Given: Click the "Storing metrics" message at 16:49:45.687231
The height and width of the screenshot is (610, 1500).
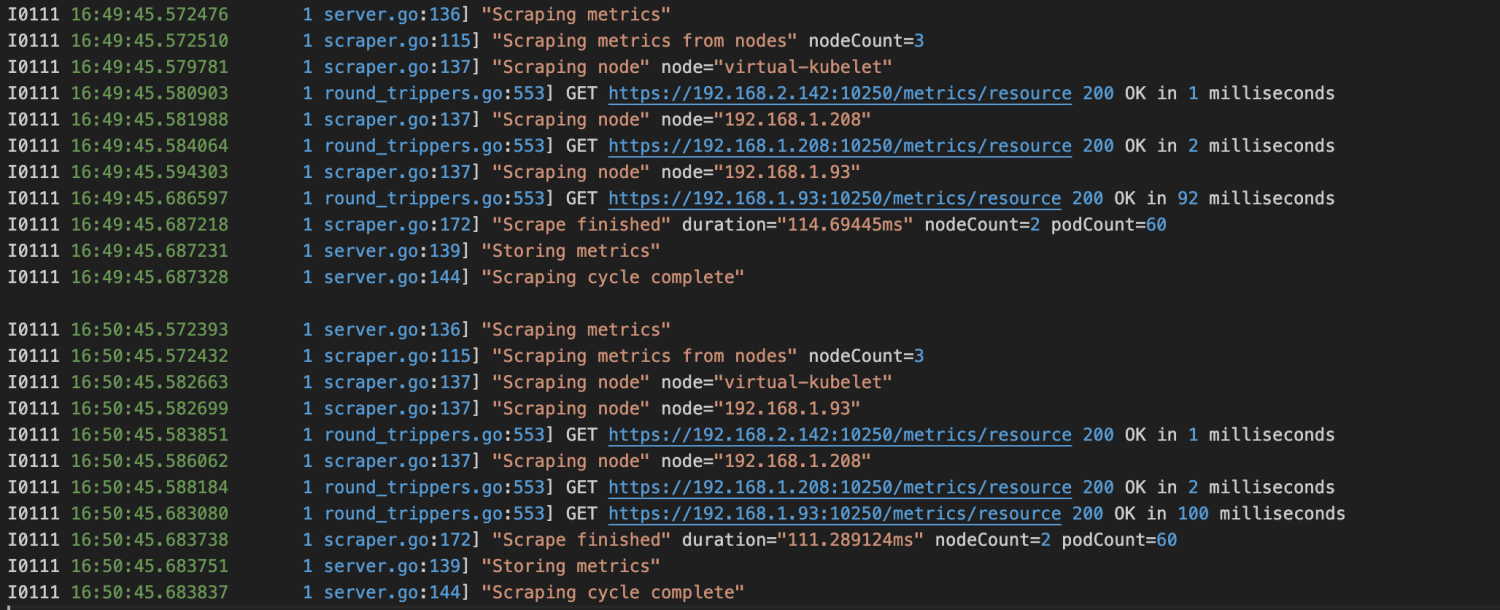Looking at the screenshot, I should click(570, 251).
